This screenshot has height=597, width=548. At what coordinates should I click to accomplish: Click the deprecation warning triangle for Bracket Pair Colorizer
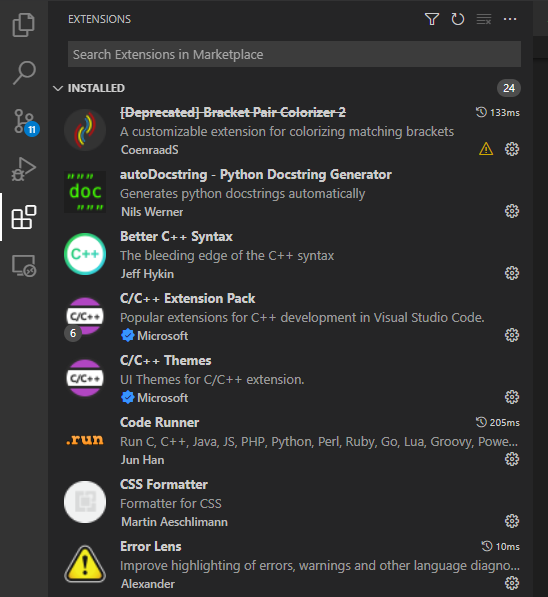[x=486, y=149]
